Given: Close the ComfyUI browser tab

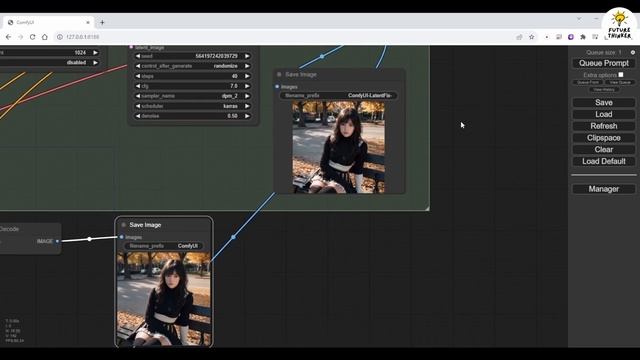Looking at the screenshot, I should pyautogui.click(x=88, y=22).
